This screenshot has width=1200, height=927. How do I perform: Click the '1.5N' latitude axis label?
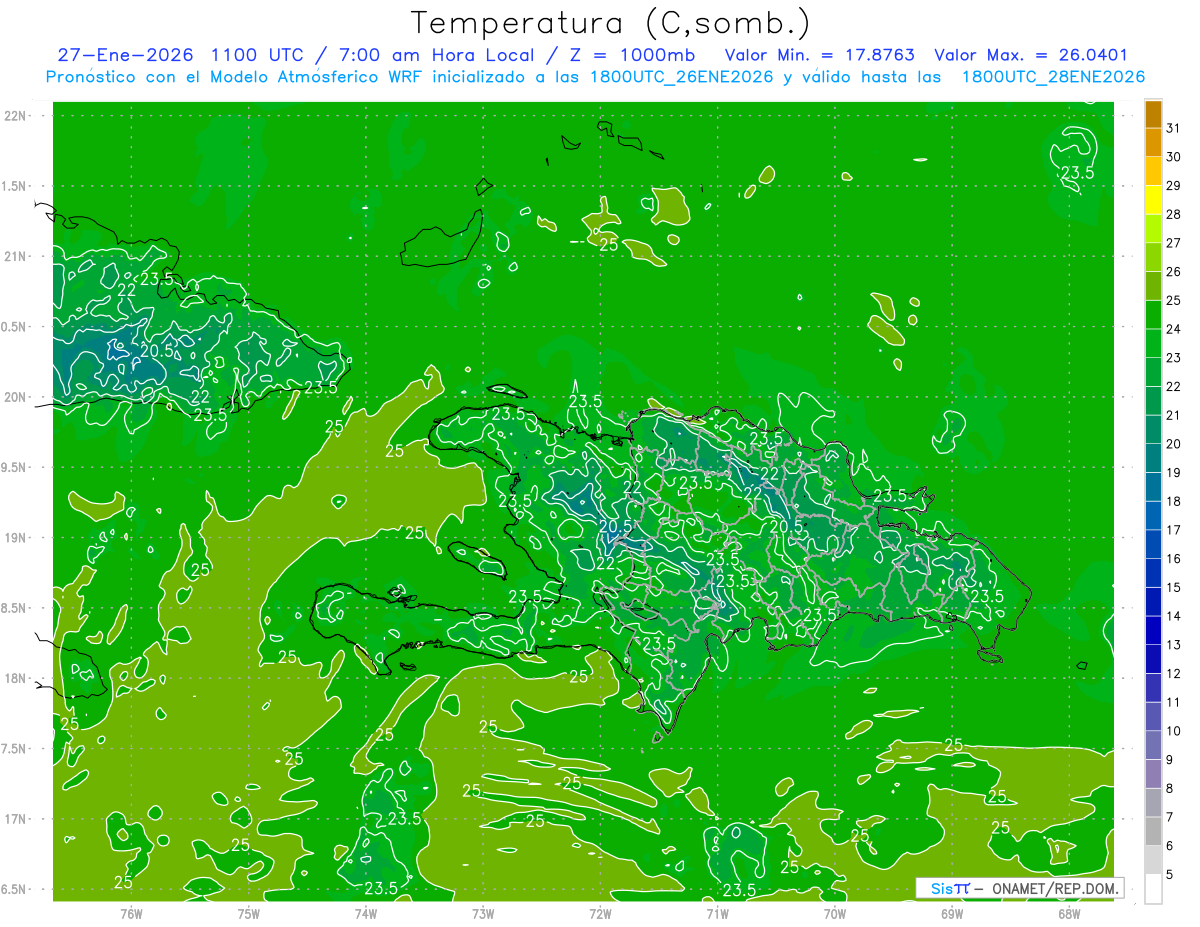click(x=15, y=186)
